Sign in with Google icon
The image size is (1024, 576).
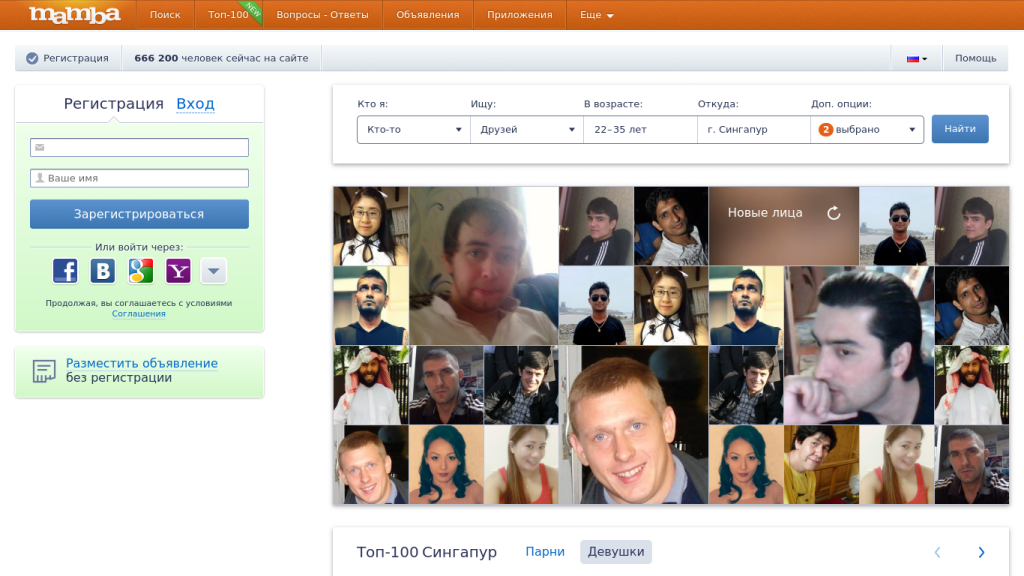coord(140,270)
